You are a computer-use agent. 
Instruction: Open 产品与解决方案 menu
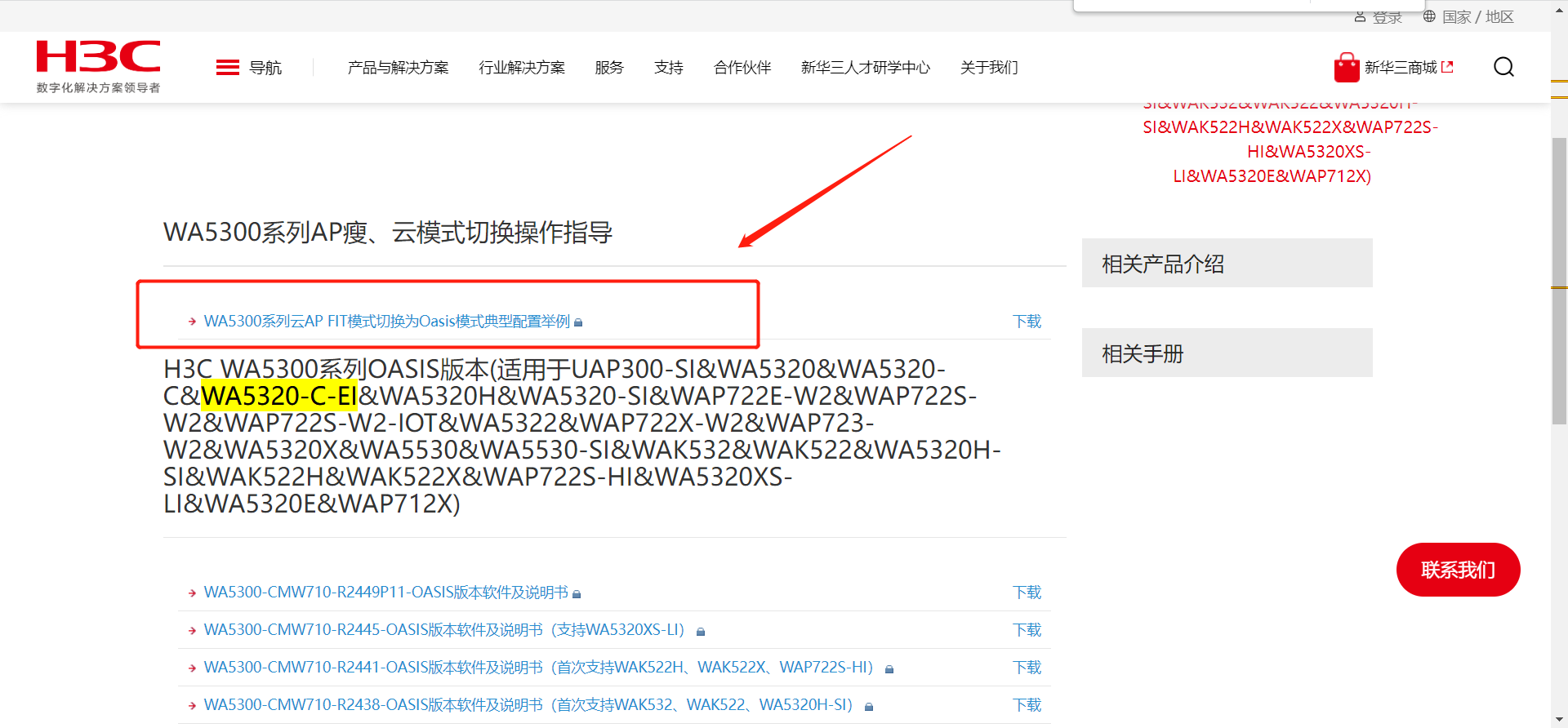tap(399, 67)
